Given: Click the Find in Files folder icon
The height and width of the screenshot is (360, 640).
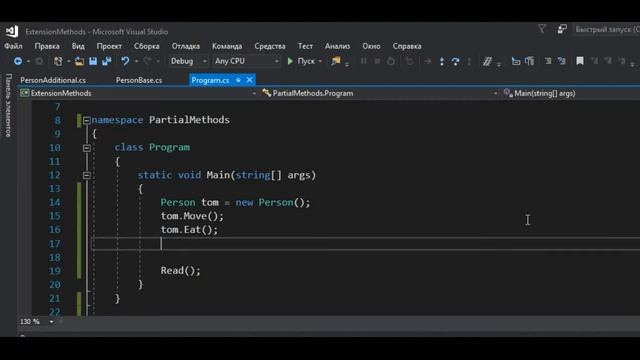Looking at the screenshot, I should (x=336, y=61).
